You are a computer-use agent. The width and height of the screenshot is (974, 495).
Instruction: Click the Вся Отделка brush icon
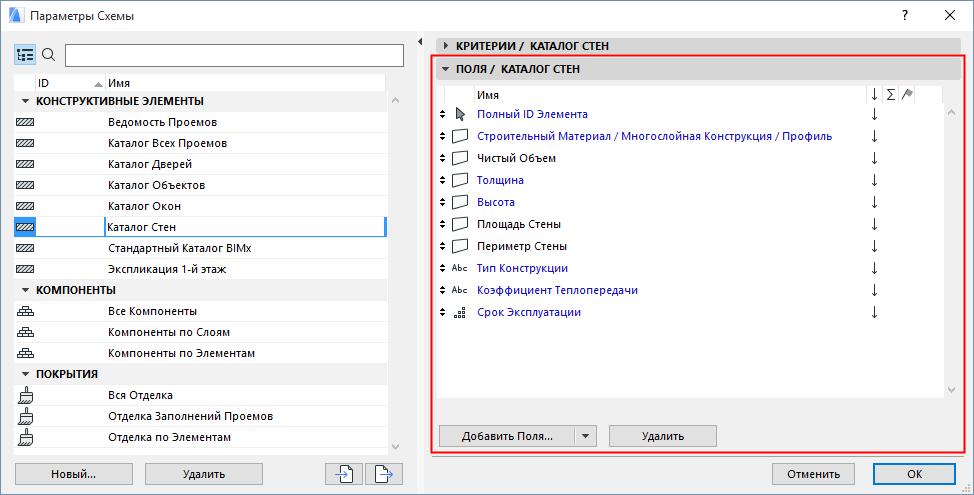[25, 395]
